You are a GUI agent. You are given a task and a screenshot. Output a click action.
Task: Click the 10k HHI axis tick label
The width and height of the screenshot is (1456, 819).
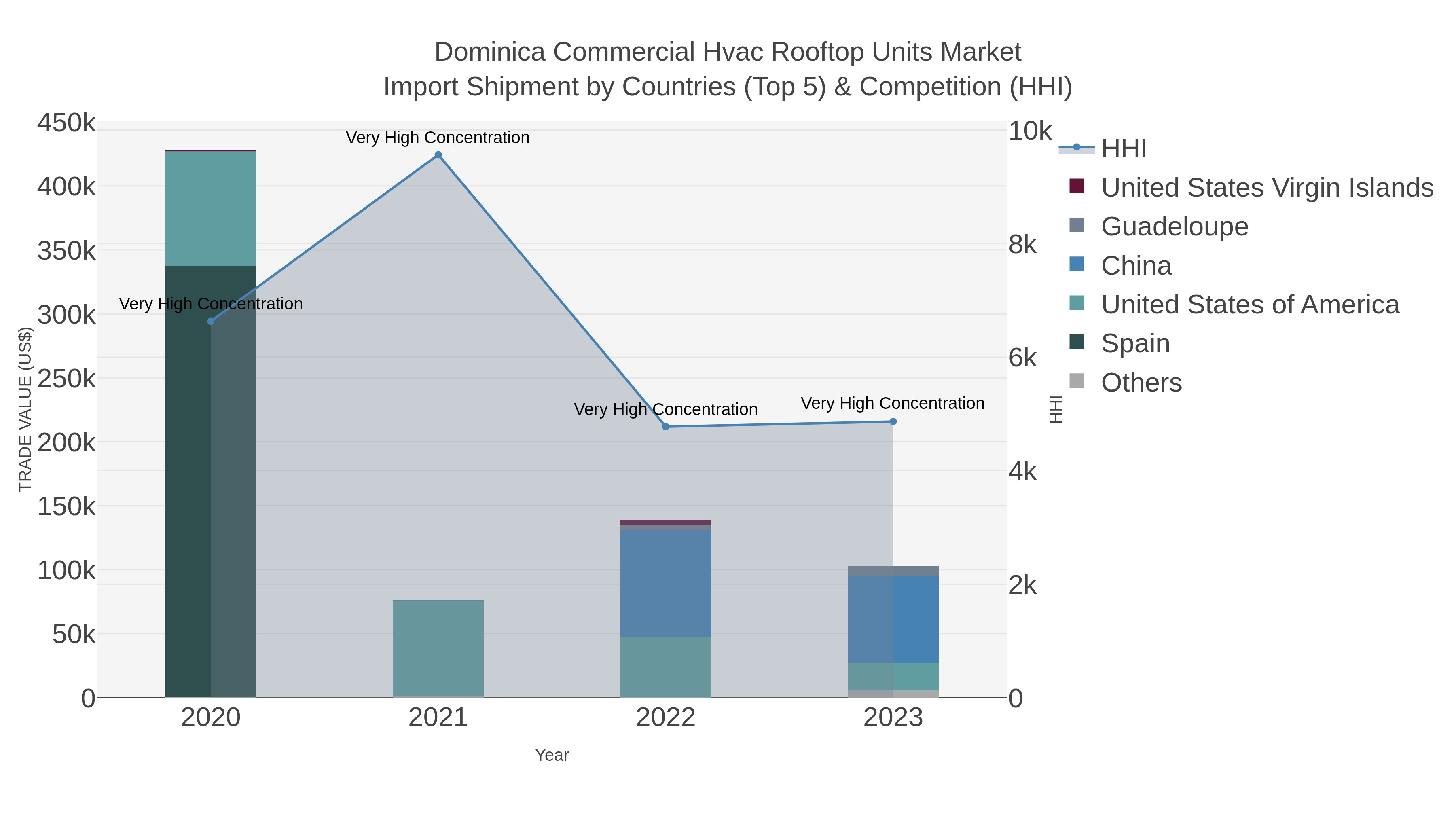(x=1030, y=131)
